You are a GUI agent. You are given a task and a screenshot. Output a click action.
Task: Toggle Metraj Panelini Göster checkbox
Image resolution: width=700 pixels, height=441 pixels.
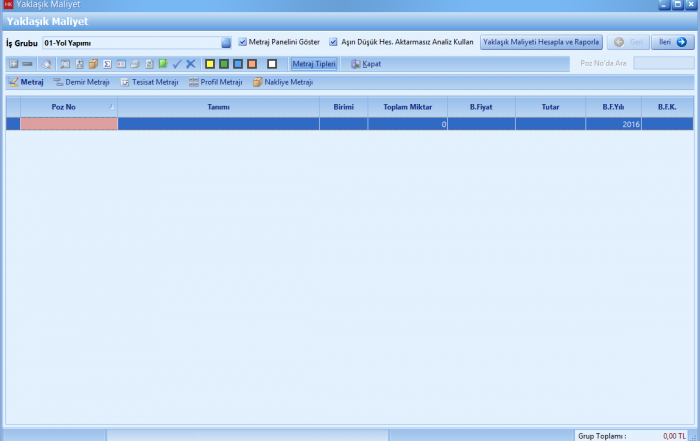(243, 42)
